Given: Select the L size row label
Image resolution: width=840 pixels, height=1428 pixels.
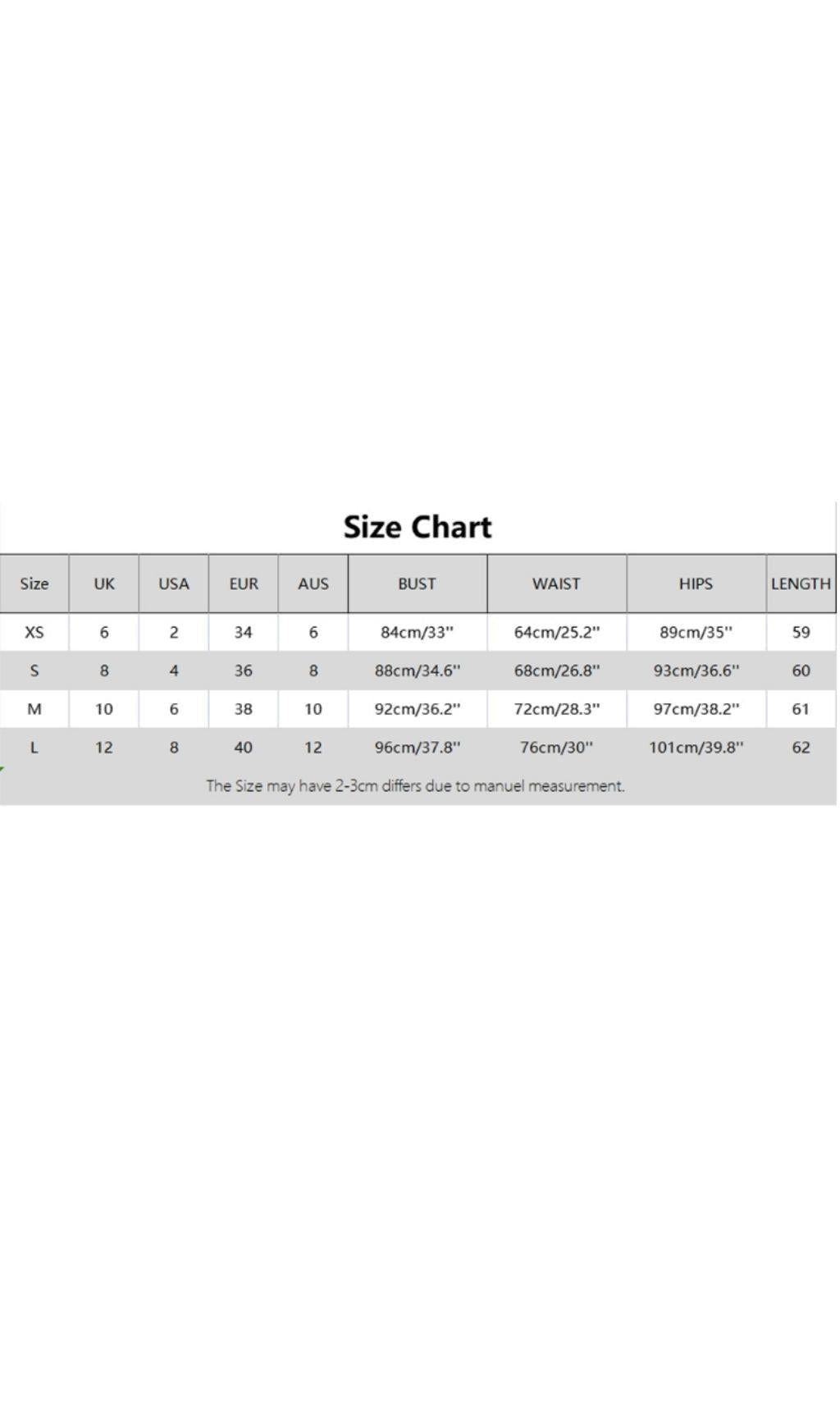Looking at the screenshot, I should [x=34, y=748].
